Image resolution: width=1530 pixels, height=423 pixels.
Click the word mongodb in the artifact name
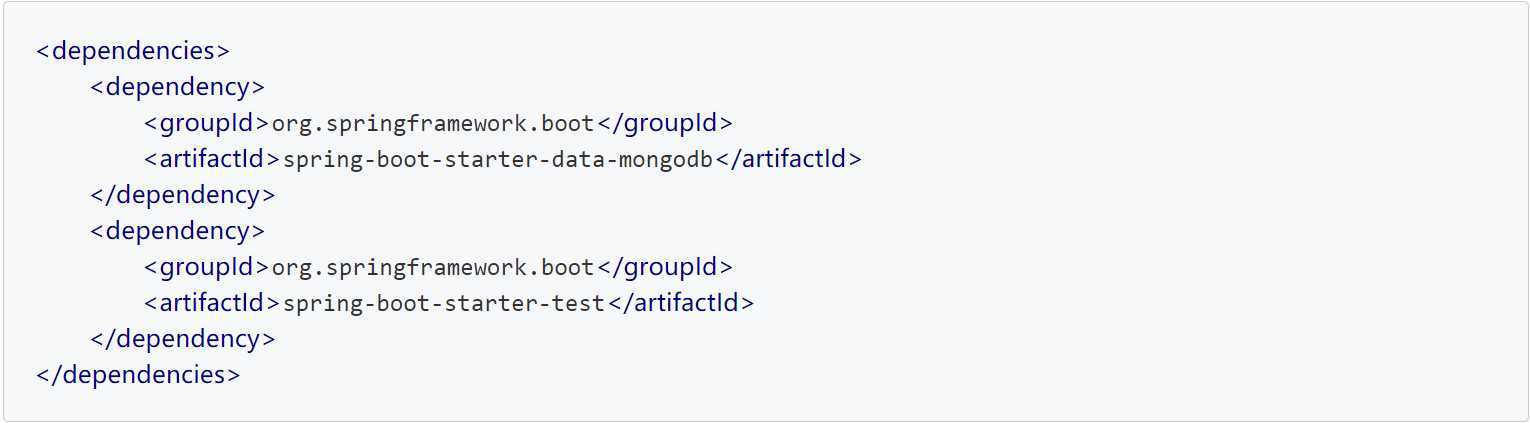point(666,160)
